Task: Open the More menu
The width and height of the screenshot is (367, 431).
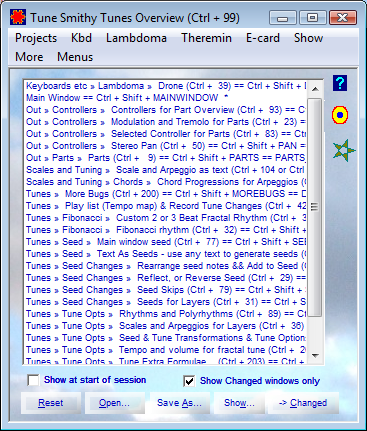Action: click(29, 57)
